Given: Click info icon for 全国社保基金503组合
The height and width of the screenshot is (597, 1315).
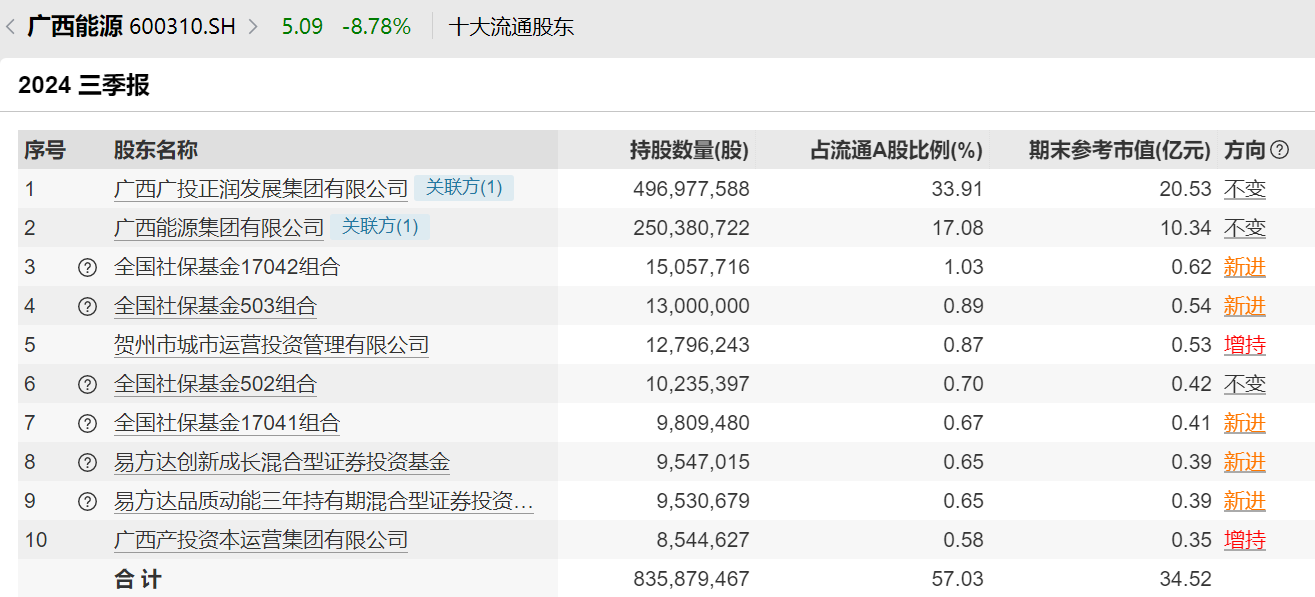Looking at the screenshot, I should (x=87, y=307).
